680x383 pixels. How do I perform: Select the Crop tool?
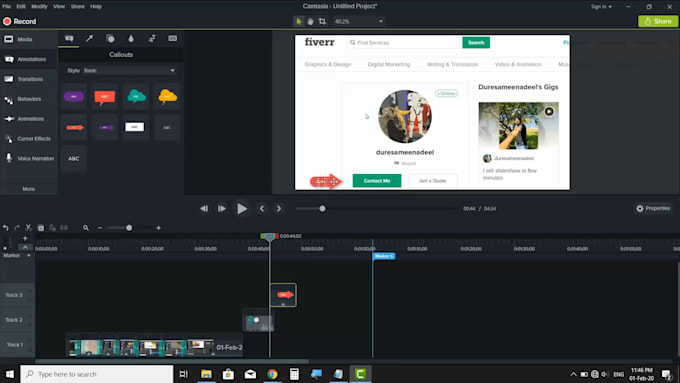pyautogui.click(x=322, y=21)
